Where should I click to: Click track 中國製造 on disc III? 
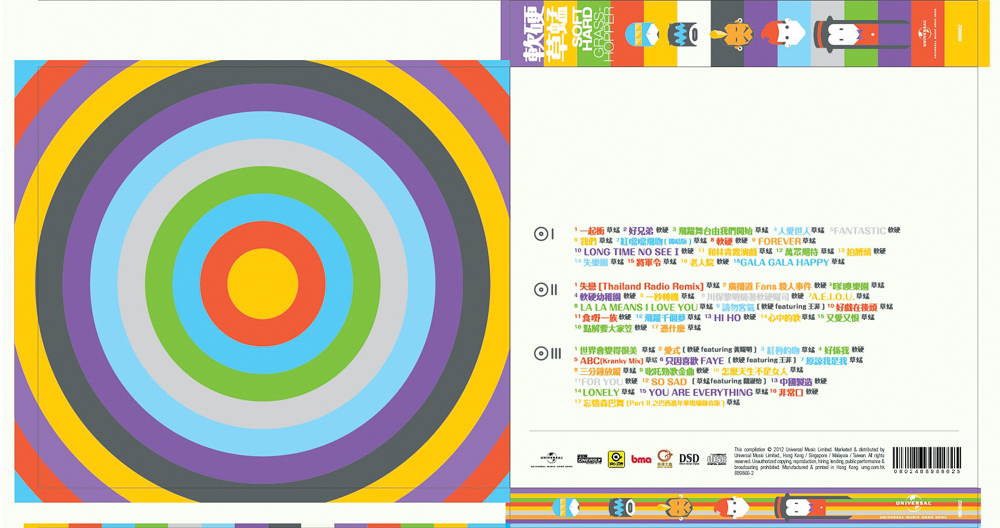[796, 382]
